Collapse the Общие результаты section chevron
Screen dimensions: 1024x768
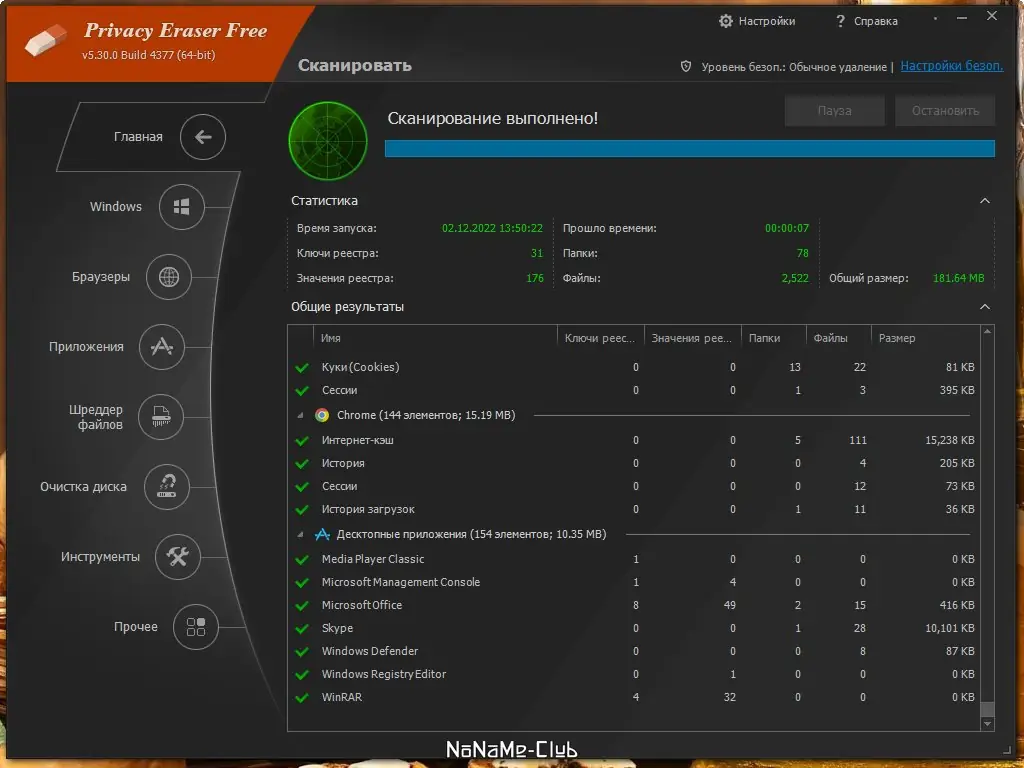click(x=985, y=307)
